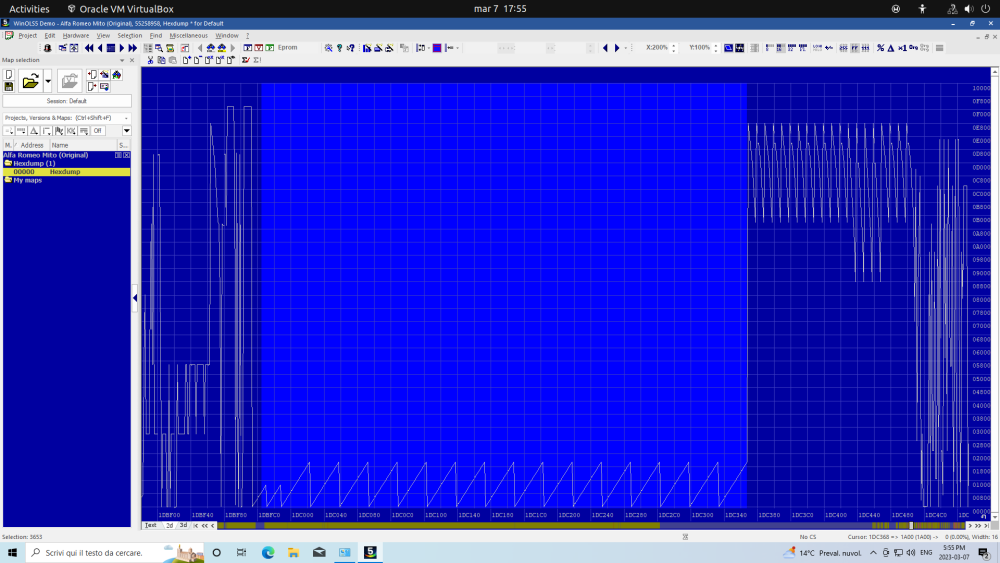Switch to the 2d view tab
Screen dimensions: 1000x563
point(170,525)
